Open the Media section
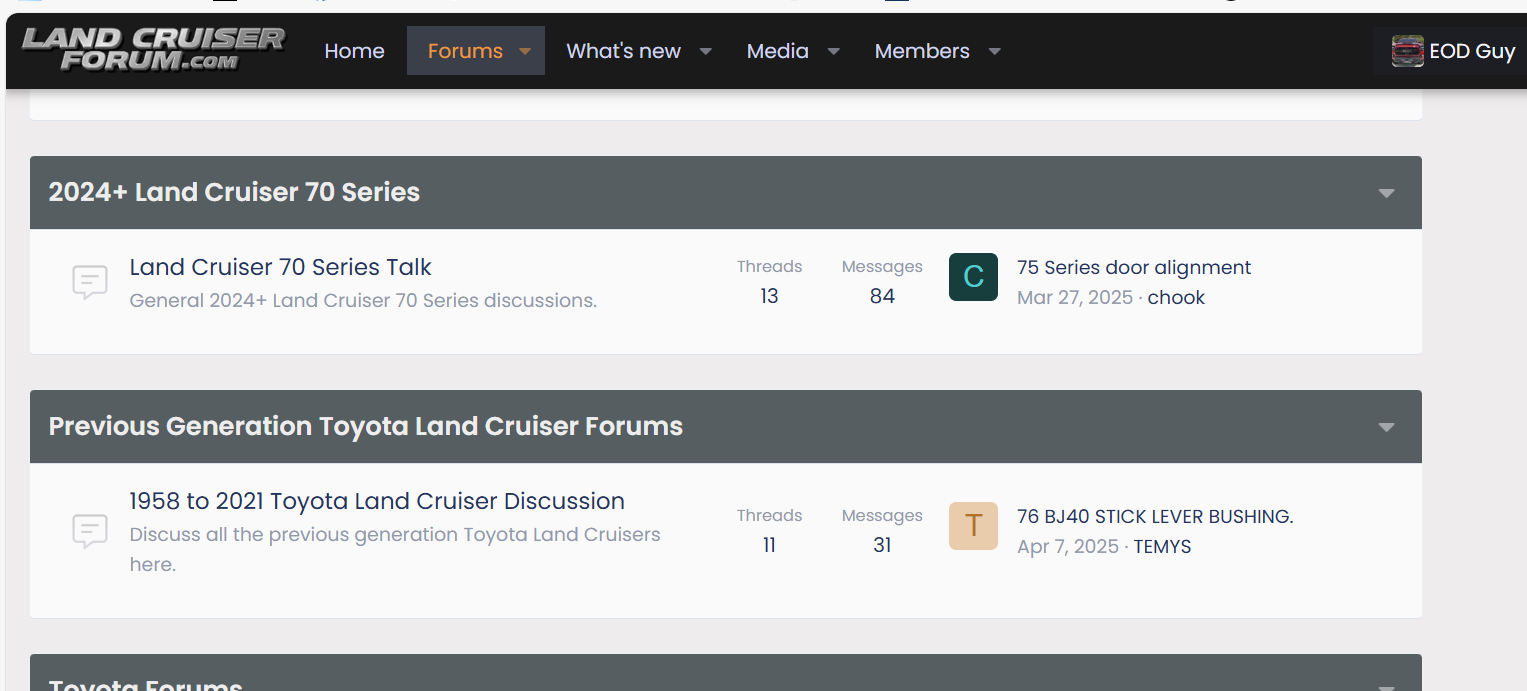Image resolution: width=1527 pixels, height=691 pixels. click(777, 51)
